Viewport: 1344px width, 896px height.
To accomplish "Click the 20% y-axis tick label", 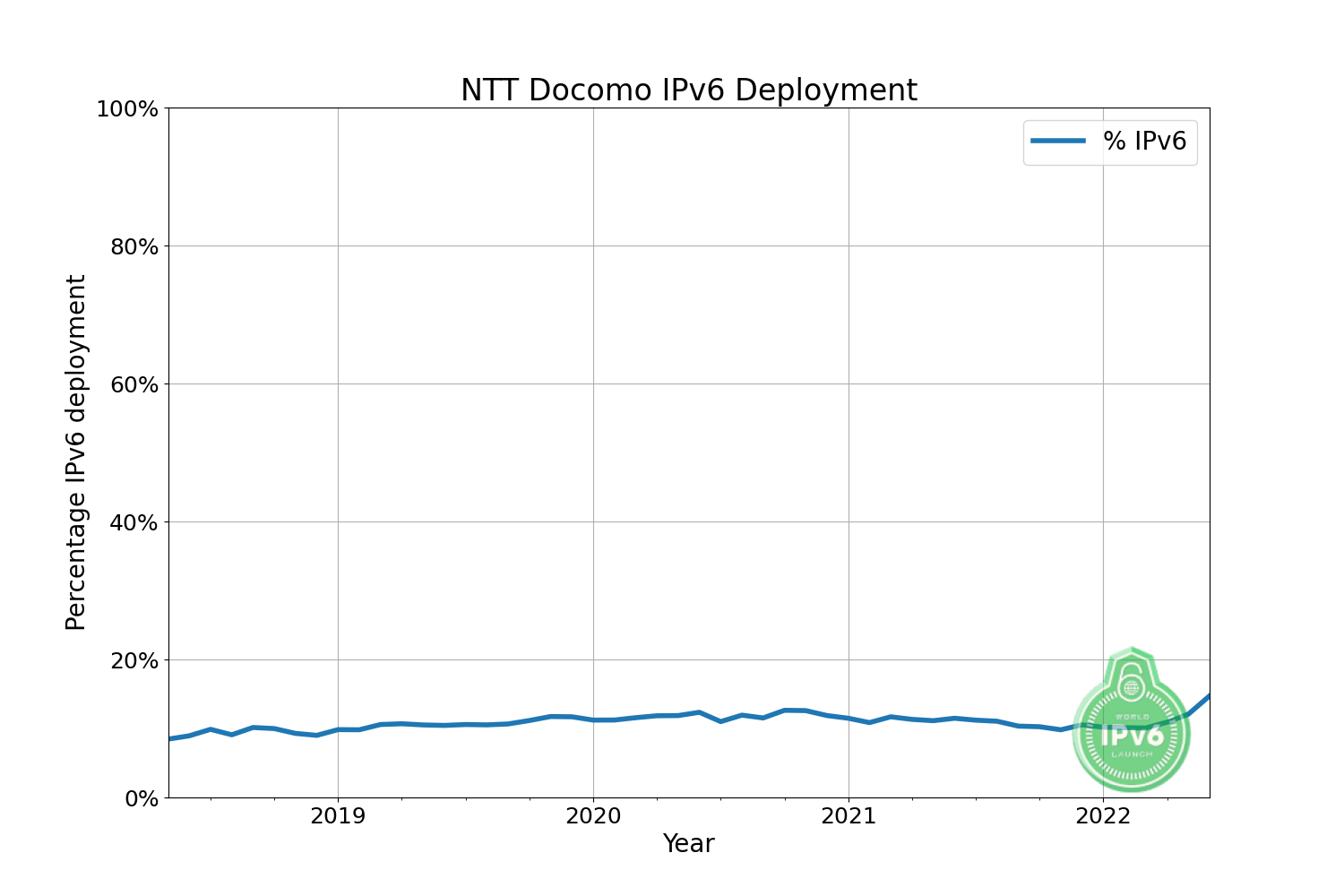I will coord(134,660).
